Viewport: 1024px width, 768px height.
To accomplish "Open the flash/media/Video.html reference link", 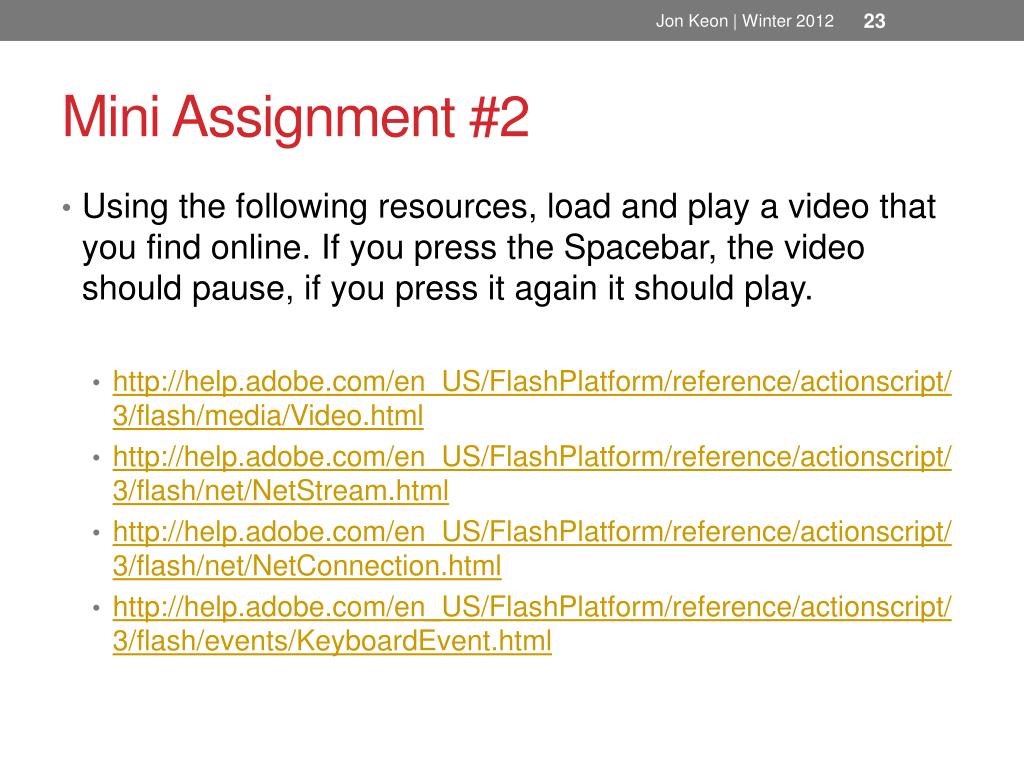I will click(x=532, y=398).
